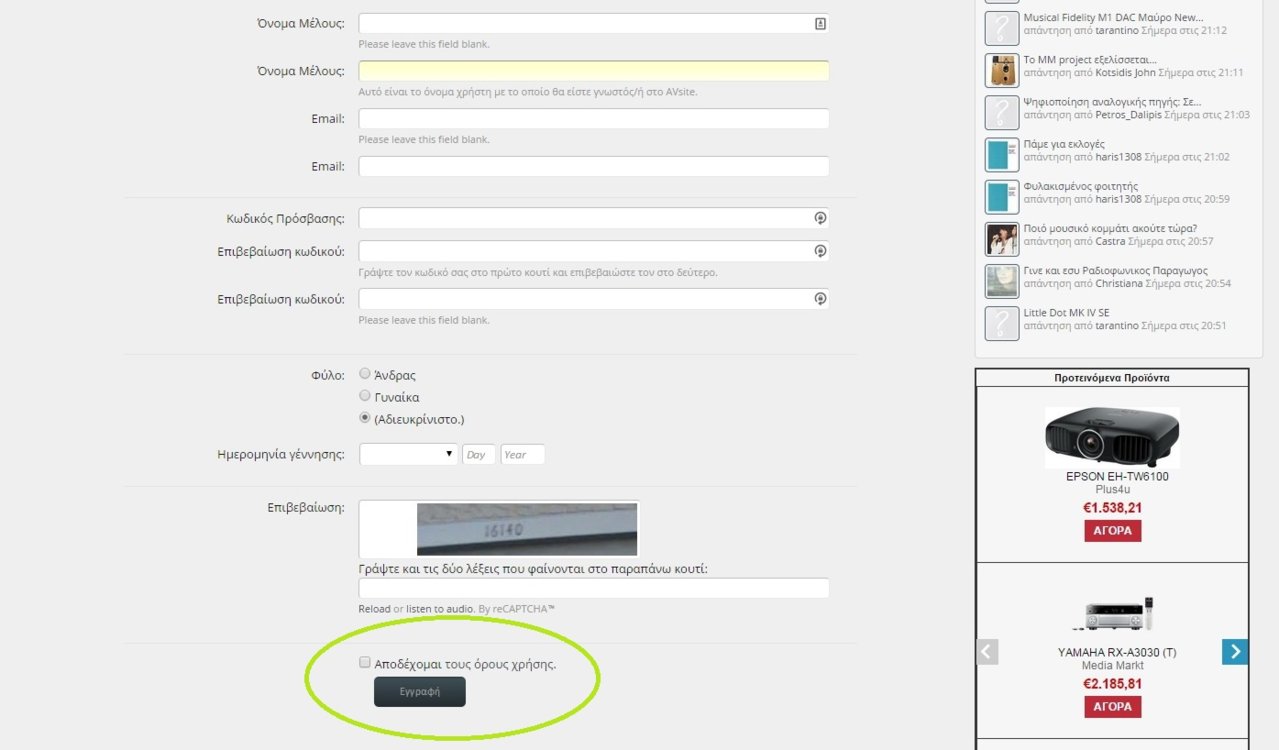Click ΑΓΟΡΑ button under Epson projector
1279x750 pixels.
1112,531
